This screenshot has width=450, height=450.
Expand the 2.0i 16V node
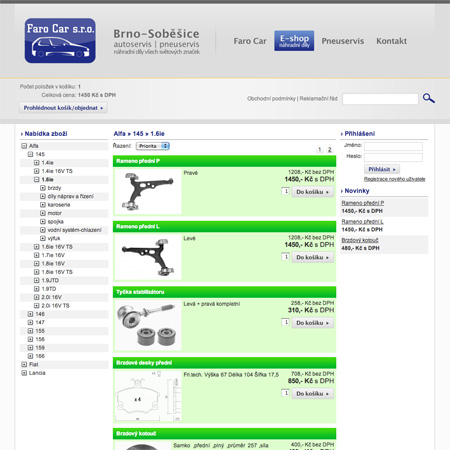pos(37,297)
